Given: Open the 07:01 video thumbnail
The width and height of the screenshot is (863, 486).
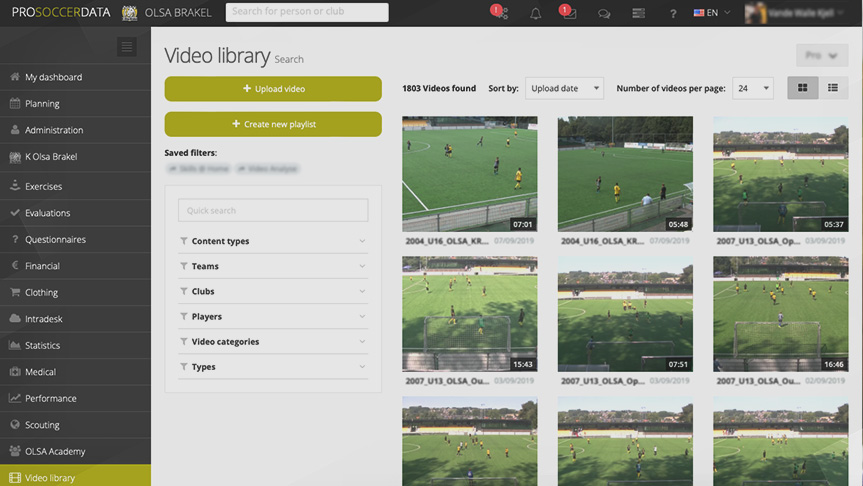Looking at the screenshot, I should click(469, 174).
